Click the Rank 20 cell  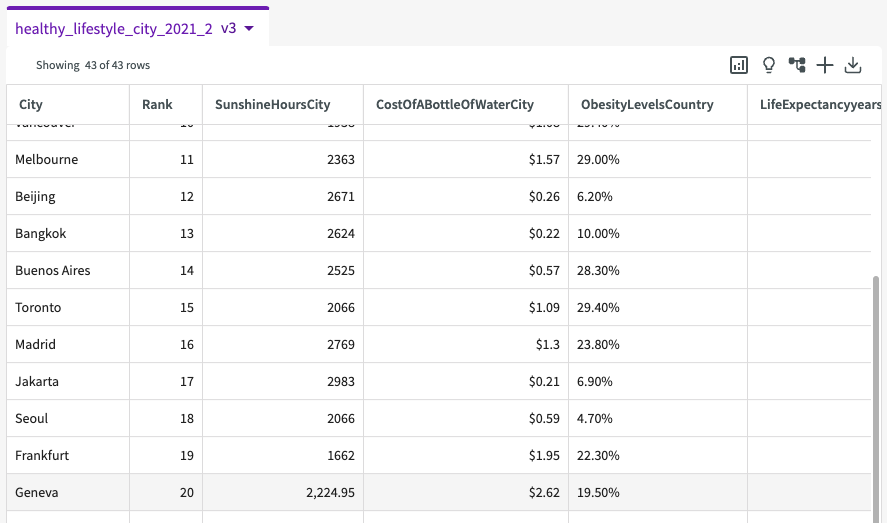pos(166,492)
